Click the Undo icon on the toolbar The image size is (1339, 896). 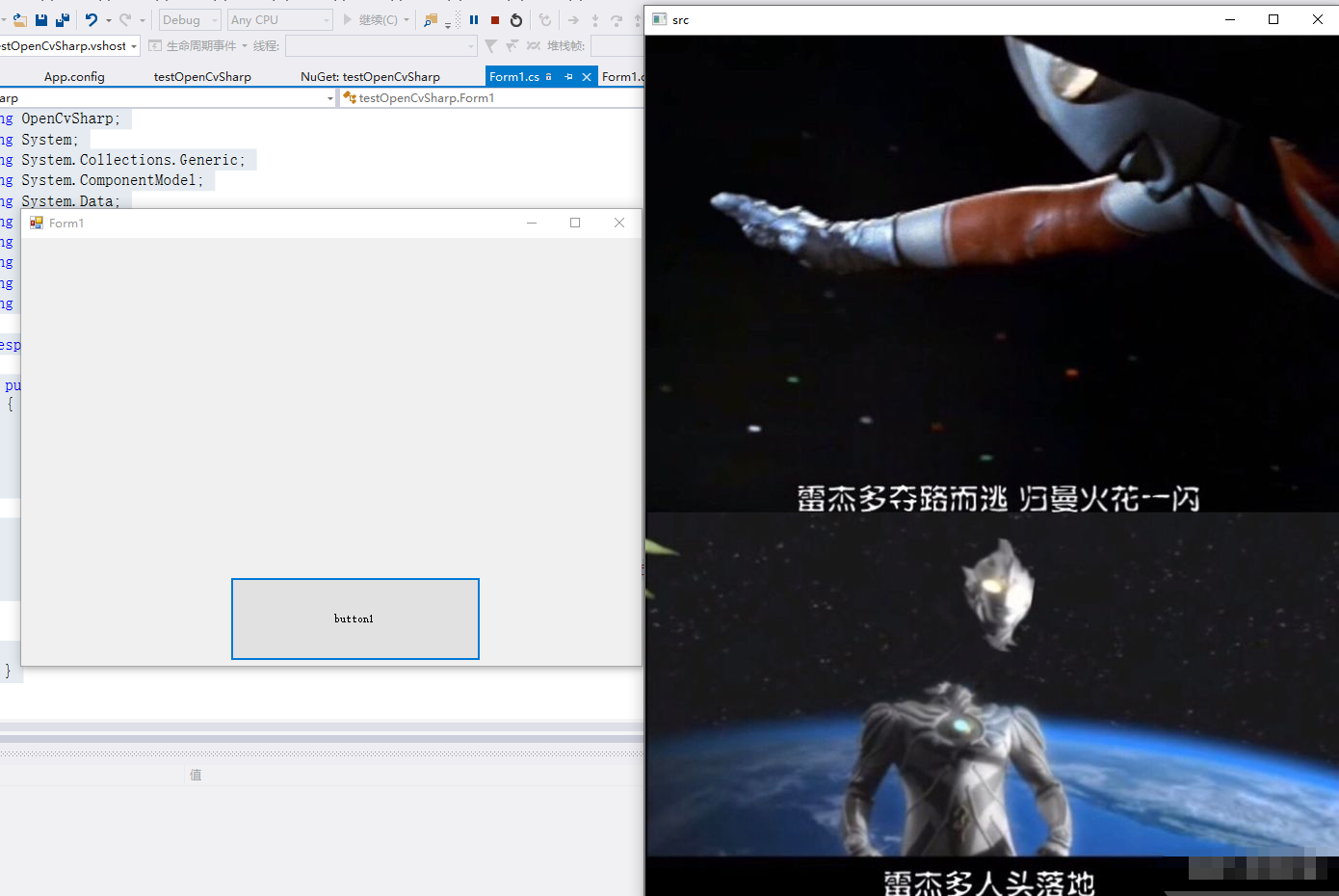point(90,19)
